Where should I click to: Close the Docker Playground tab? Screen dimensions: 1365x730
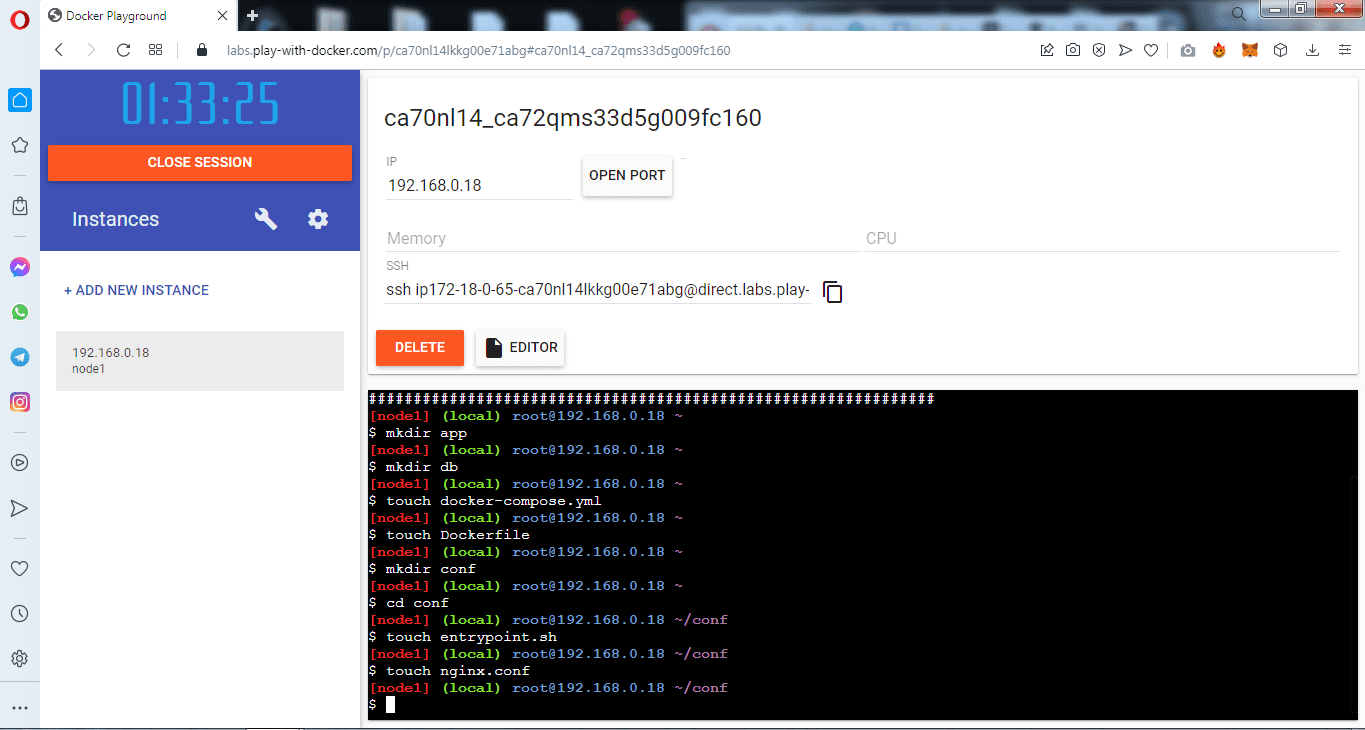(222, 15)
